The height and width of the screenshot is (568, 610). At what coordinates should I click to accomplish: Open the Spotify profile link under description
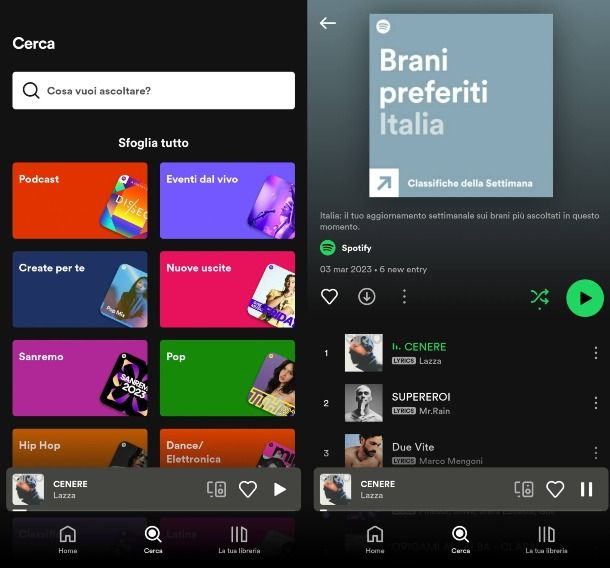[346, 248]
